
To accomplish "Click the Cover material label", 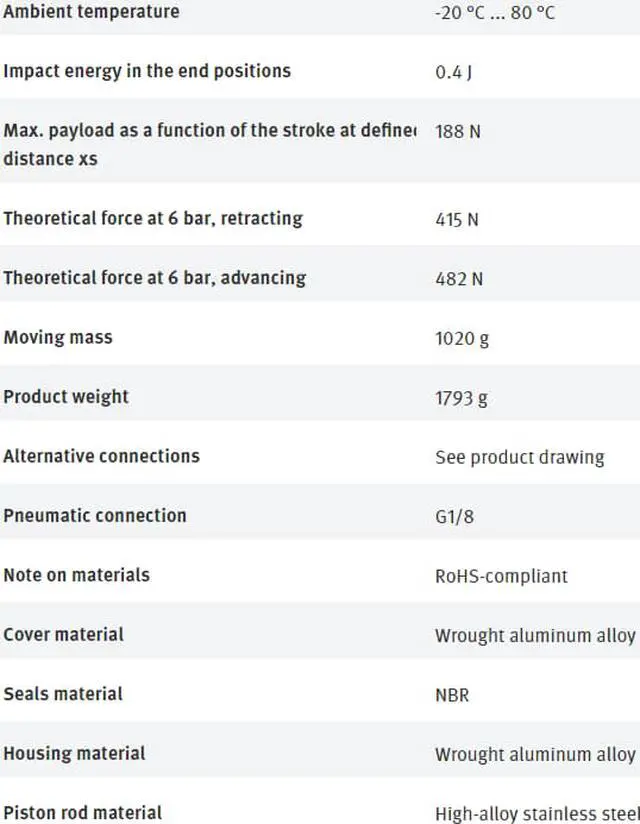I will 64,634.
